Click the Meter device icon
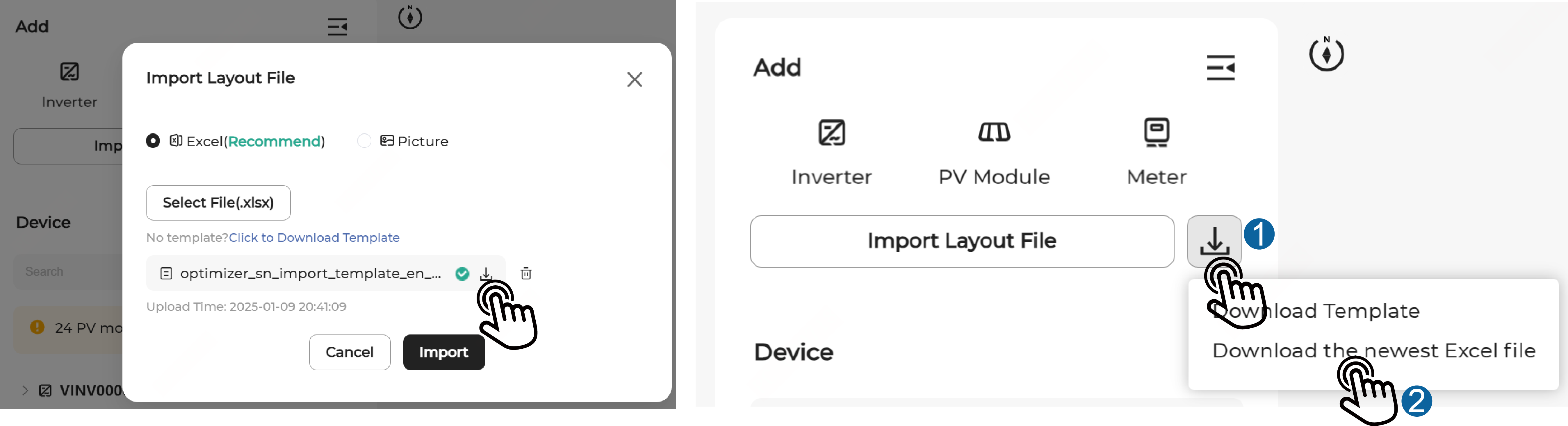The width and height of the screenshot is (1568, 426). [x=1156, y=132]
